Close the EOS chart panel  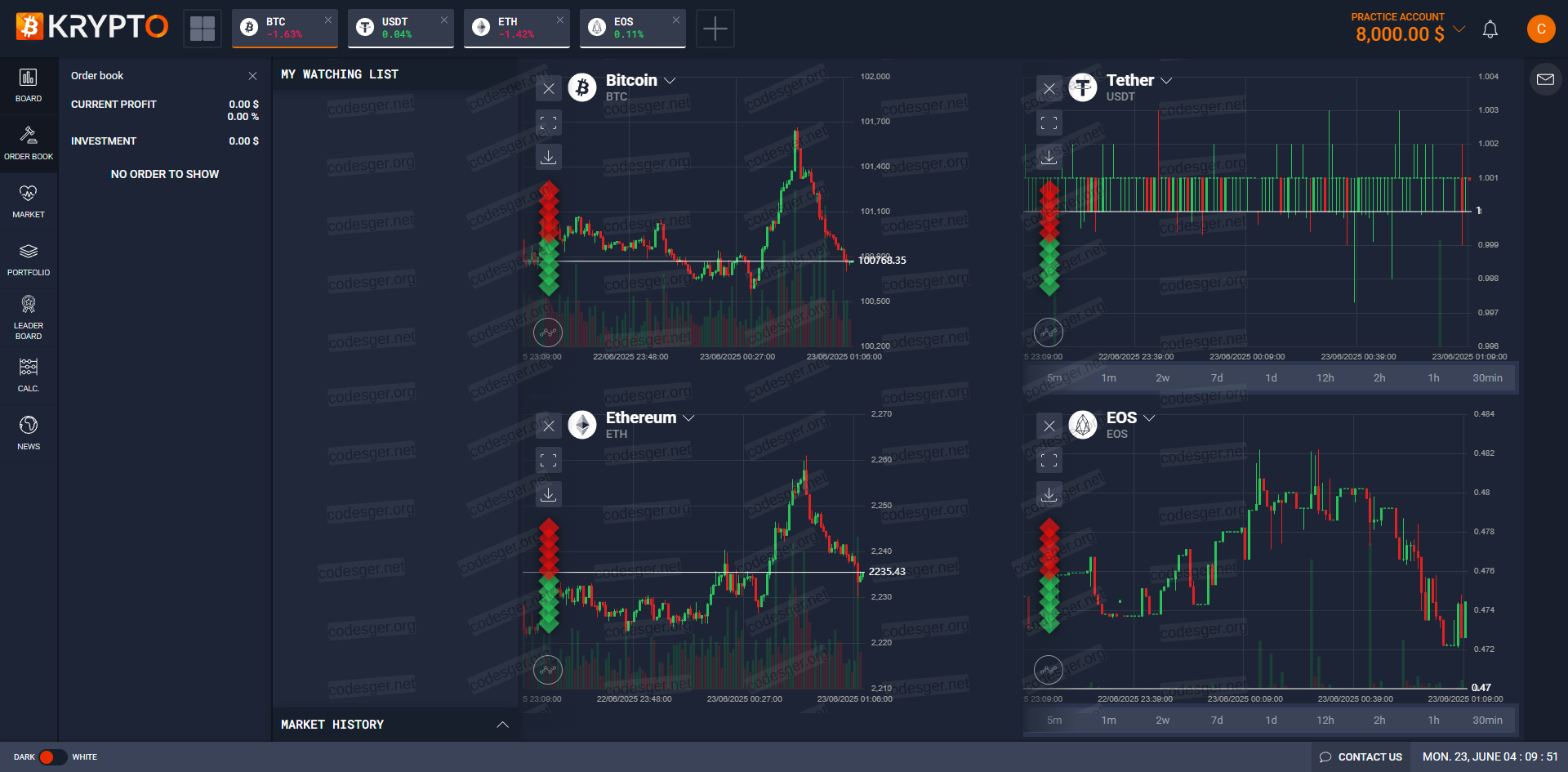[x=1049, y=426]
